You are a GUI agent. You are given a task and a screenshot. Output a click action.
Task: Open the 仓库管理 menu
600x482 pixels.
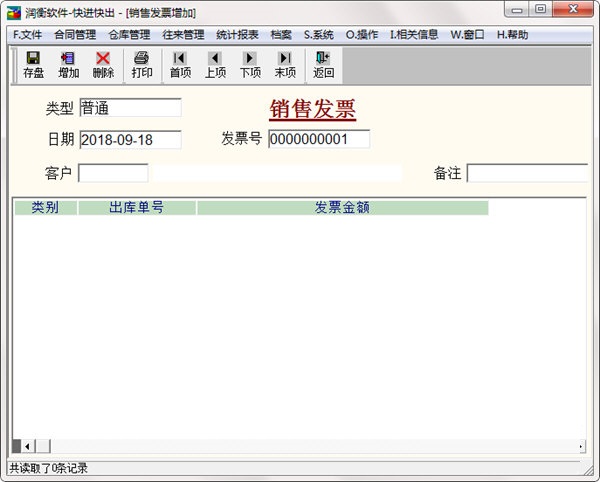(x=129, y=35)
